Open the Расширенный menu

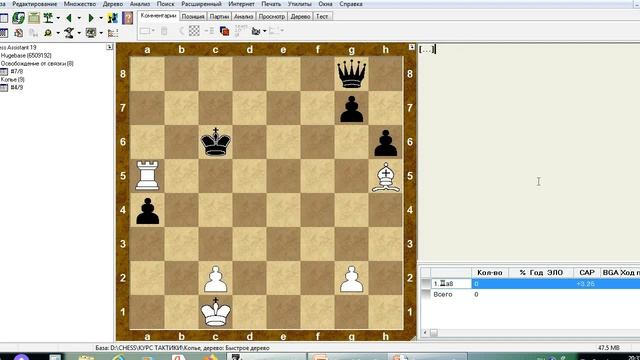pos(202,4)
